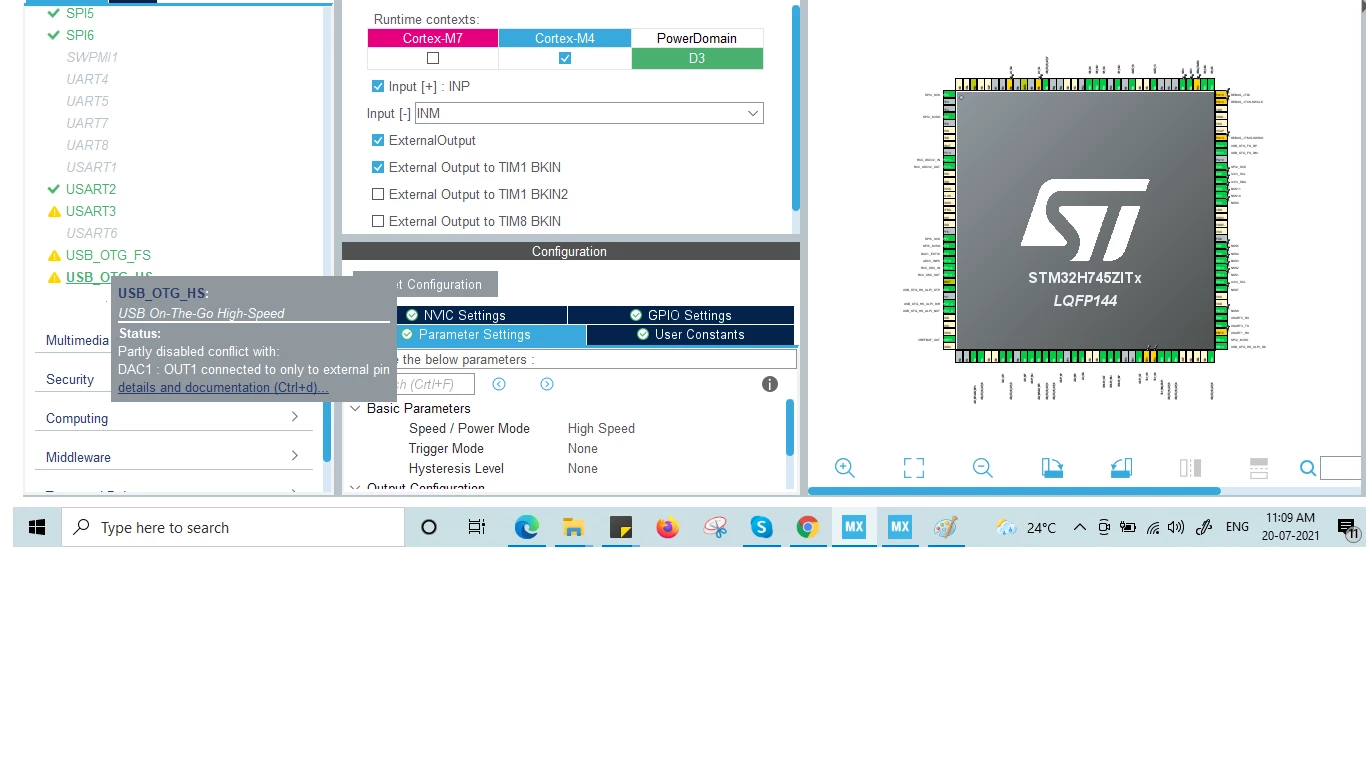Viewport: 1366px width, 768px height.
Task: Open the GPIO Settings tab
Action: tap(681, 315)
